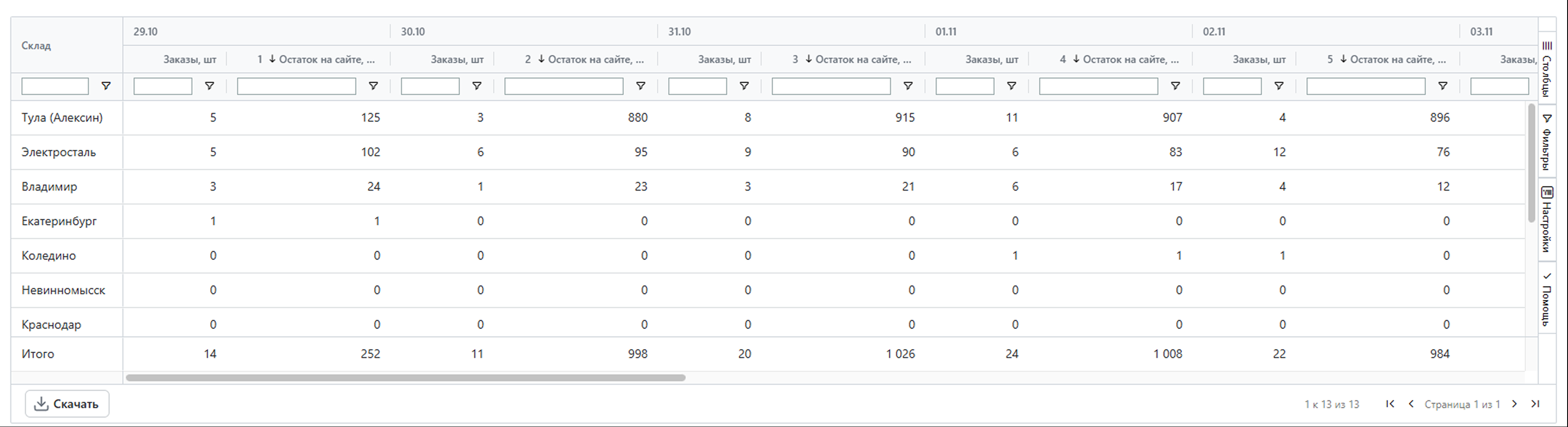Open the Столбцы side panel
Image resolution: width=1568 pixels, height=427 pixels.
pyautogui.click(x=1547, y=69)
